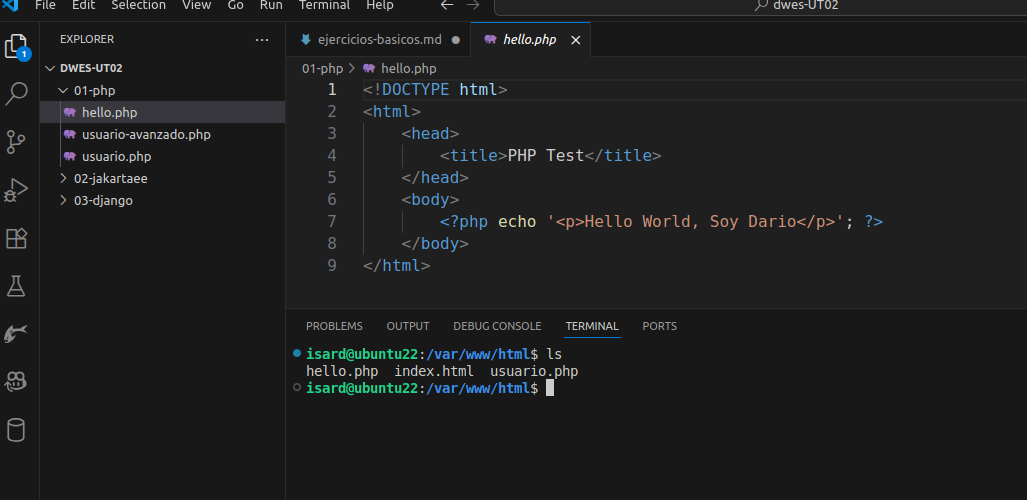Close the hello.php editor tab
The image size is (1027, 500).
click(576, 40)
